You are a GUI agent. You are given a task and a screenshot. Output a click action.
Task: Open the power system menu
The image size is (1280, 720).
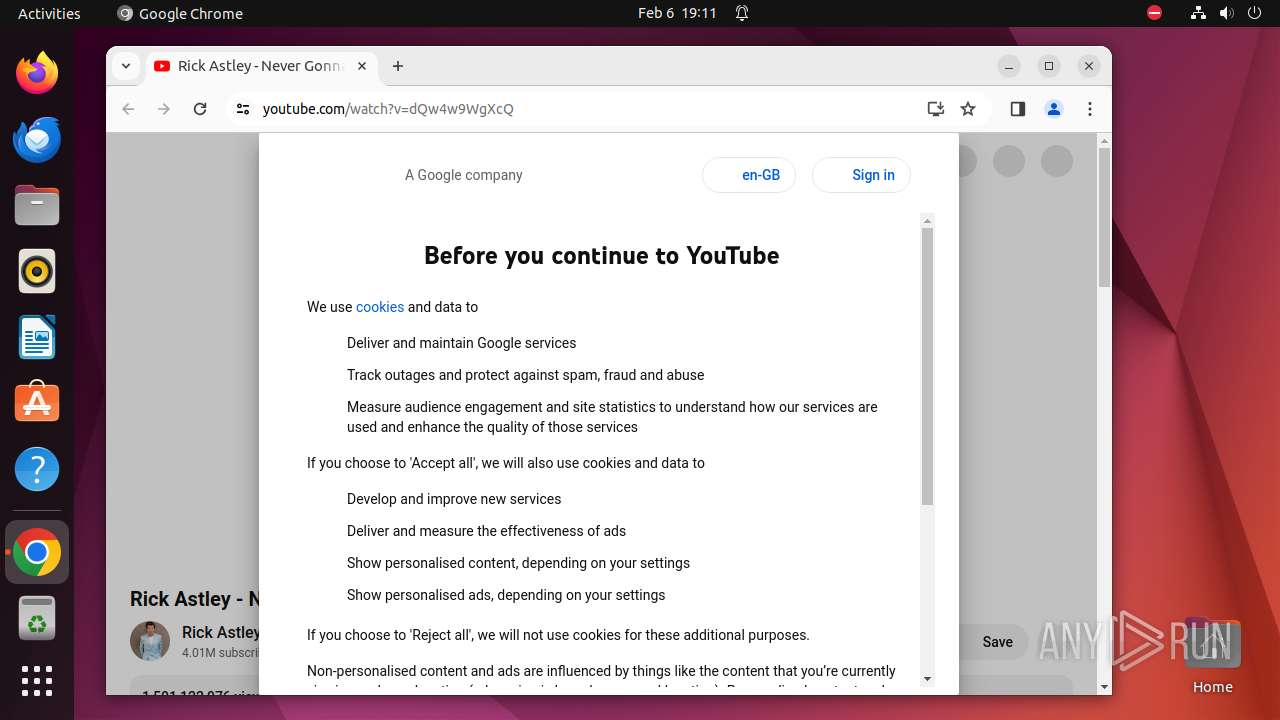[1254, 13]
